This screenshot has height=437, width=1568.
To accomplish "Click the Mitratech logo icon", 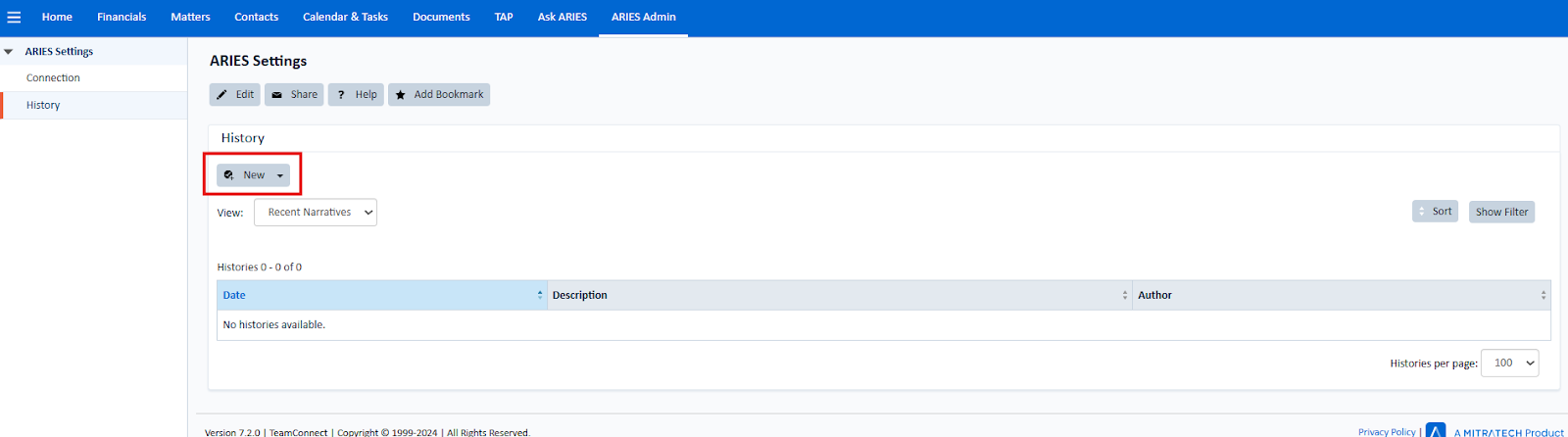I will pyautogui.click(x=1436, y=430).
